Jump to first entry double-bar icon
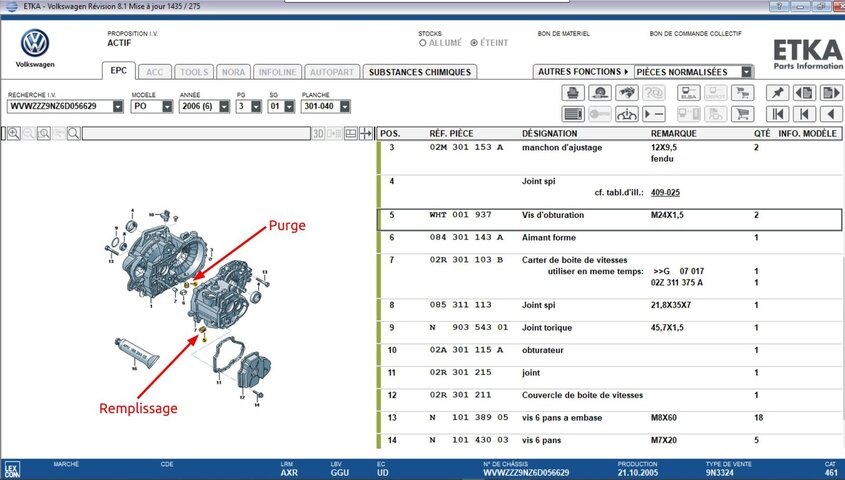The width and height of the screenshot is (845, 480). tap(778, 114)
